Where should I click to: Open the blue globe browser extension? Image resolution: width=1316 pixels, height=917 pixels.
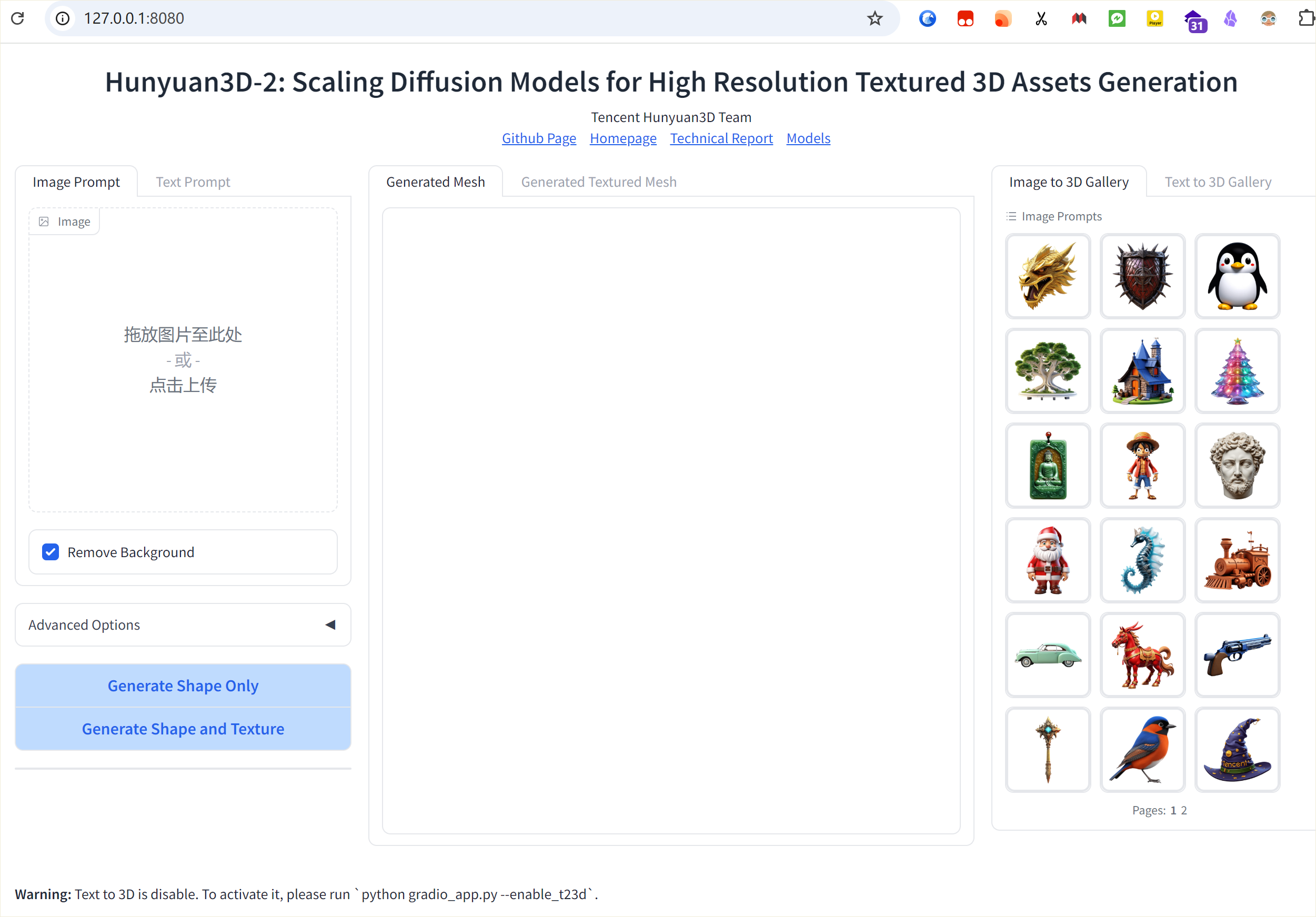click(927, 18)
